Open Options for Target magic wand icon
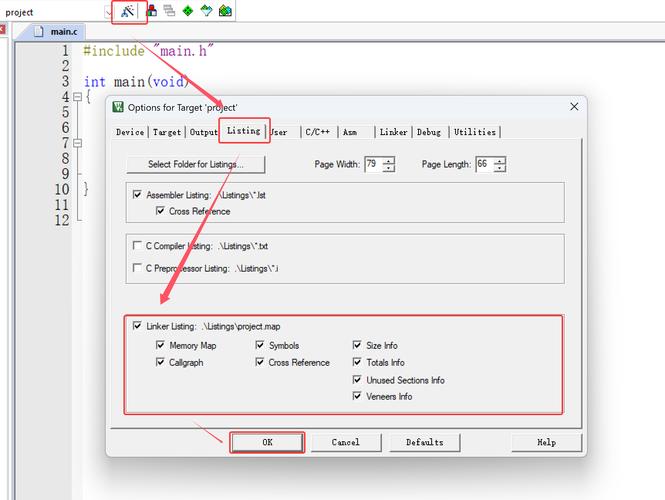This screenshot has height=500, width=665. point(127,11)
